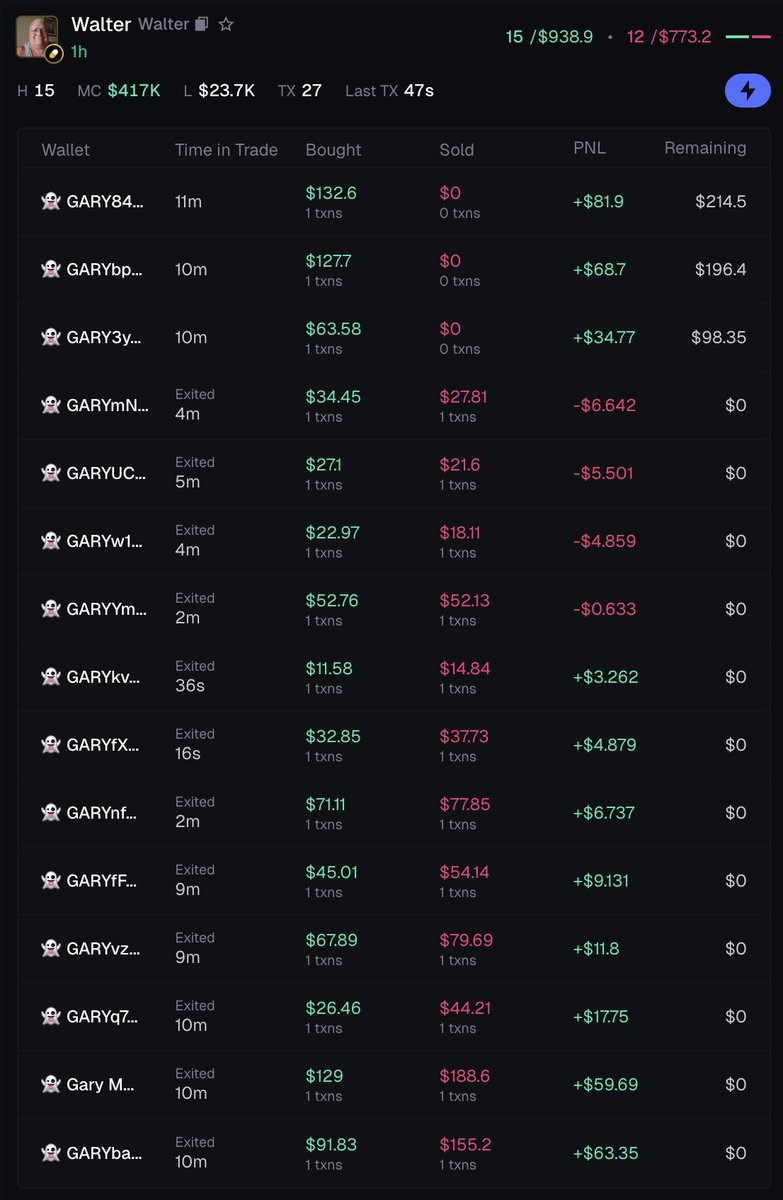Click the ghost icon beside Gary M wallet
Screen dimensions: 783x1200
[x=51, y=1085]
